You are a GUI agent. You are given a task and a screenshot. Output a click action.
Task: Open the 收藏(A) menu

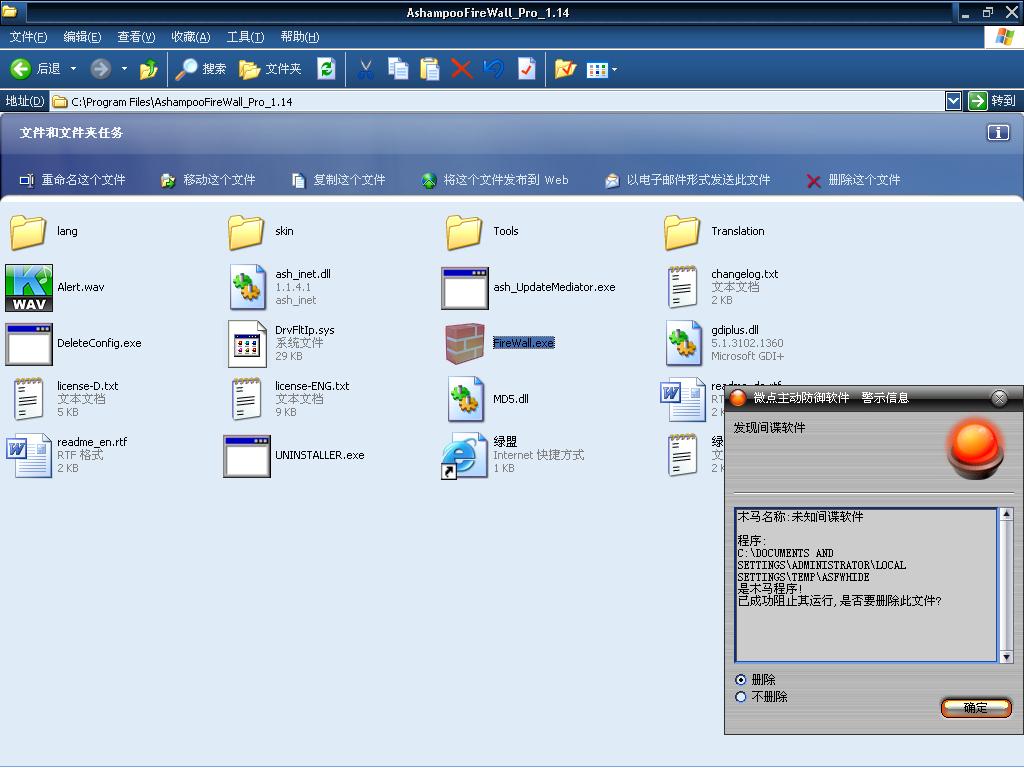[191, 37]
